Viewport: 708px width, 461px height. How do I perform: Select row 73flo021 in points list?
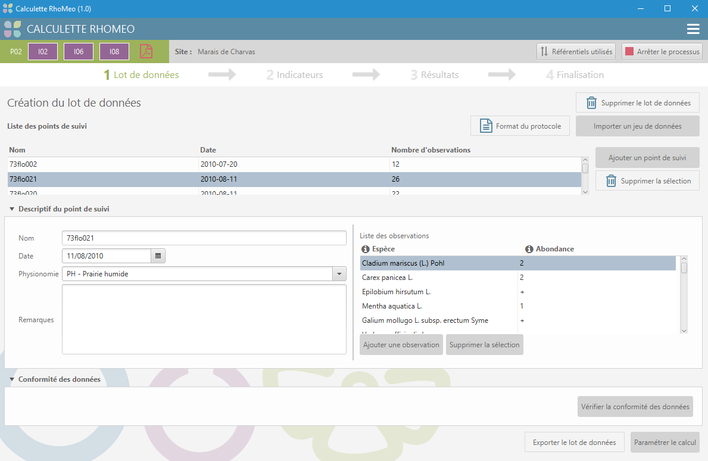tap(294, 179)
